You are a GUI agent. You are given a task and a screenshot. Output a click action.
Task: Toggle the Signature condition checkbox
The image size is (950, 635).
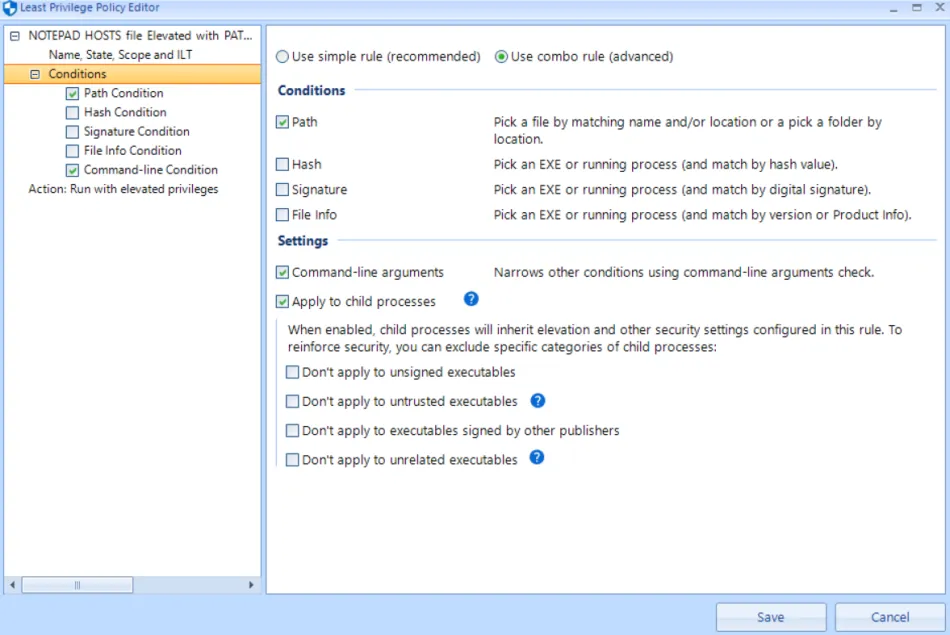283,190
